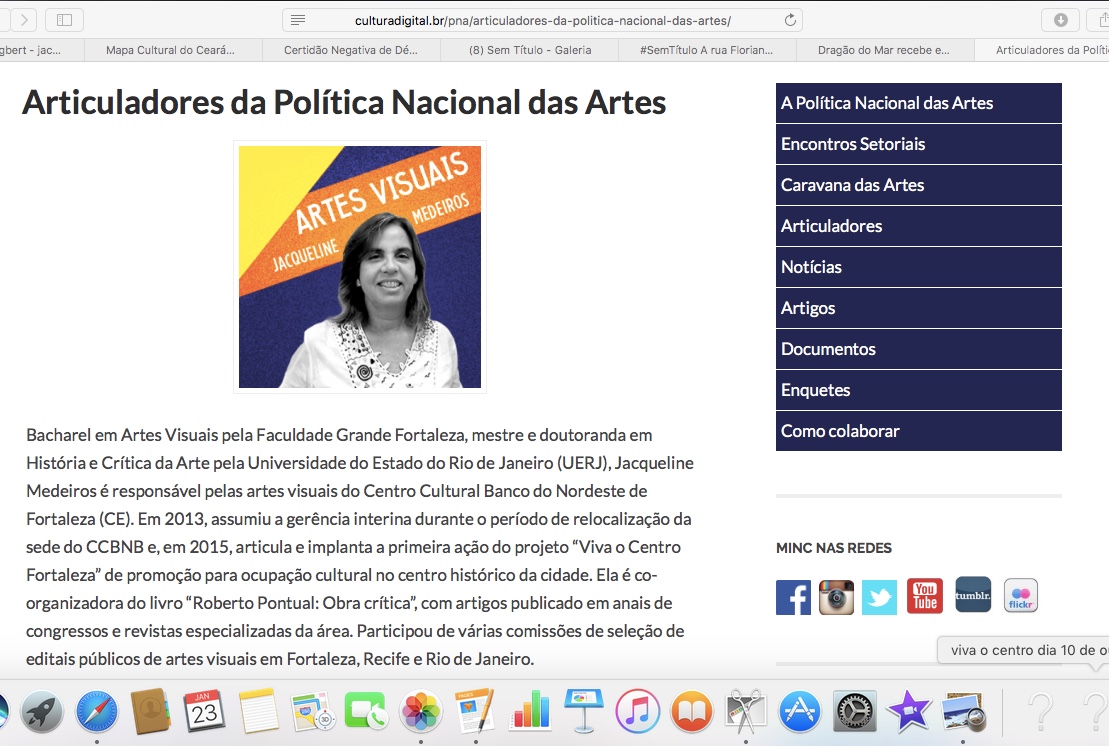Show downloads in Safari toolbar
The image size is (1109, 747).
coord(1060,20)
